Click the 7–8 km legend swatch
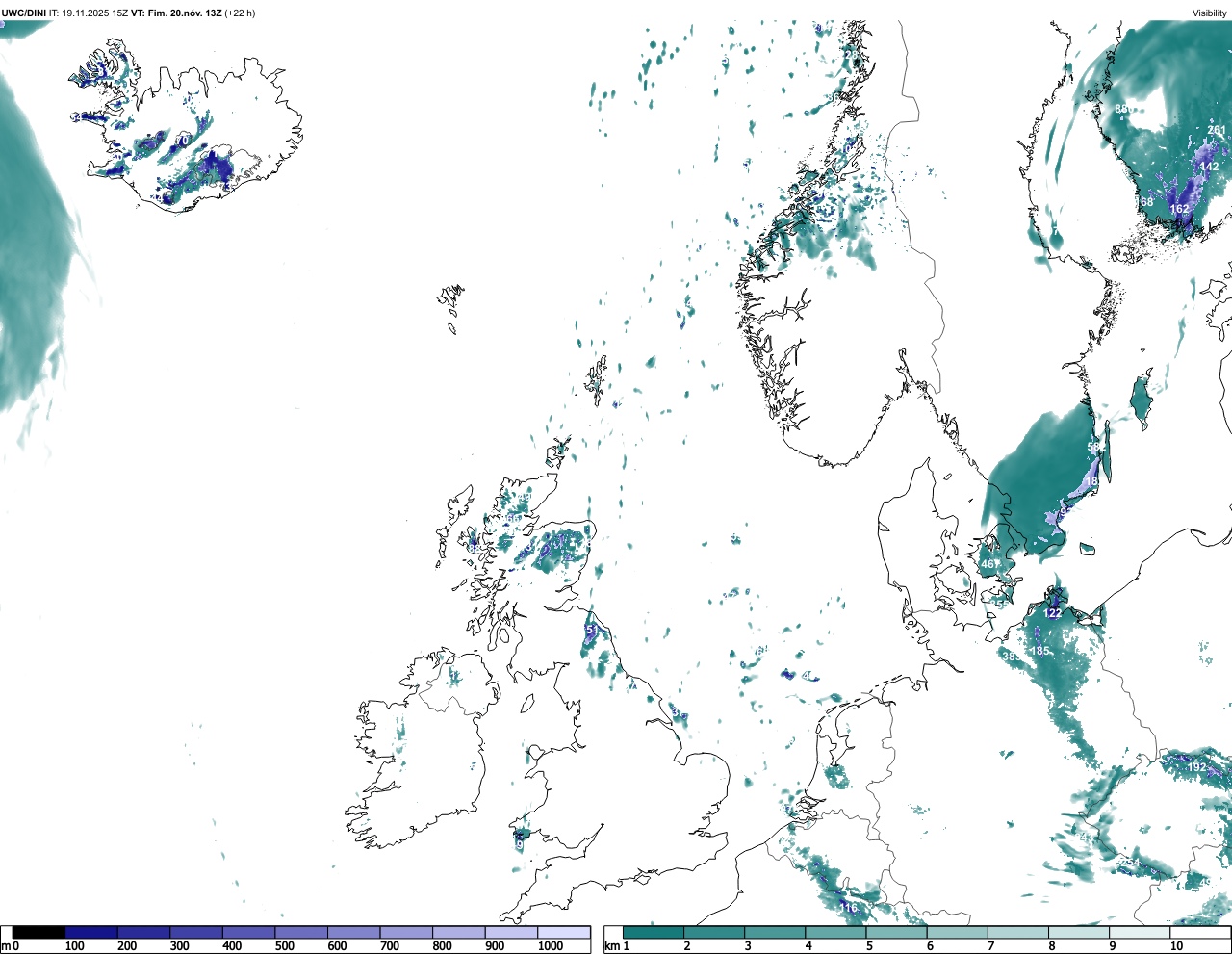The height and width of the screenshot is (954, 1232). 1017,932
